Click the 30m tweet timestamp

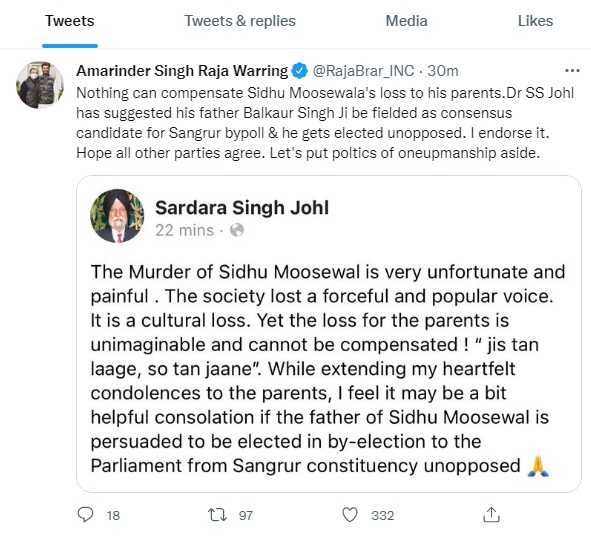point(443,71)
